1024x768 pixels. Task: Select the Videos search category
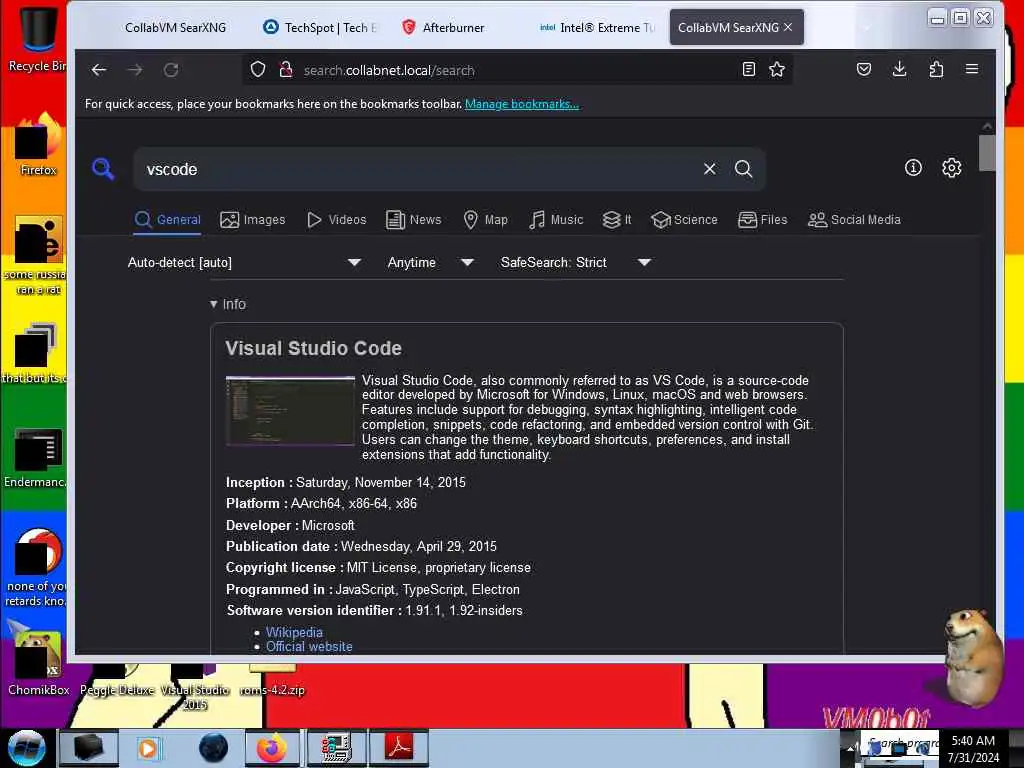tap(336, 219)
